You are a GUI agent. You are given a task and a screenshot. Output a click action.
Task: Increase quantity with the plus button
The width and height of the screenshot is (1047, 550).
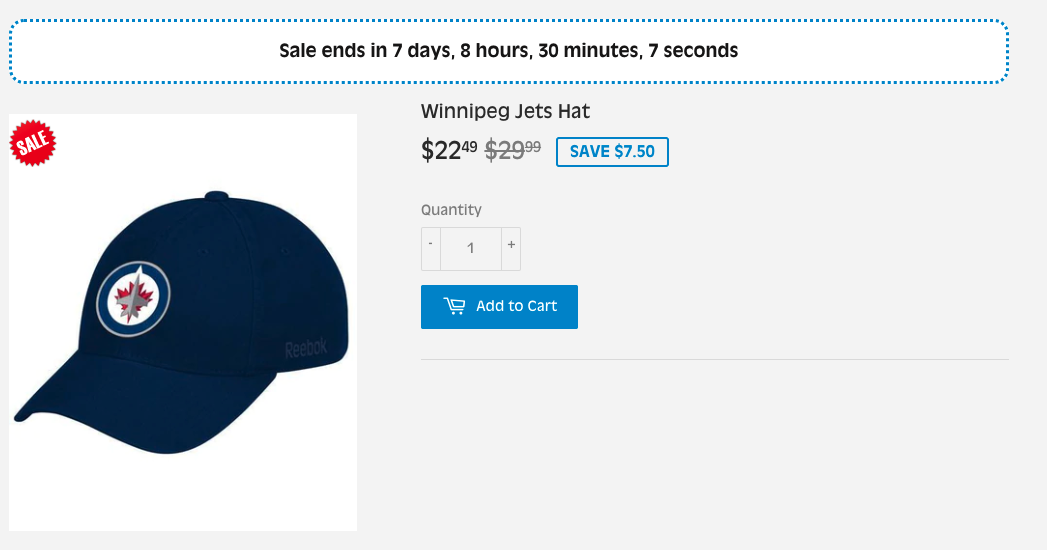pyautogui.click(x=511, y=249)
